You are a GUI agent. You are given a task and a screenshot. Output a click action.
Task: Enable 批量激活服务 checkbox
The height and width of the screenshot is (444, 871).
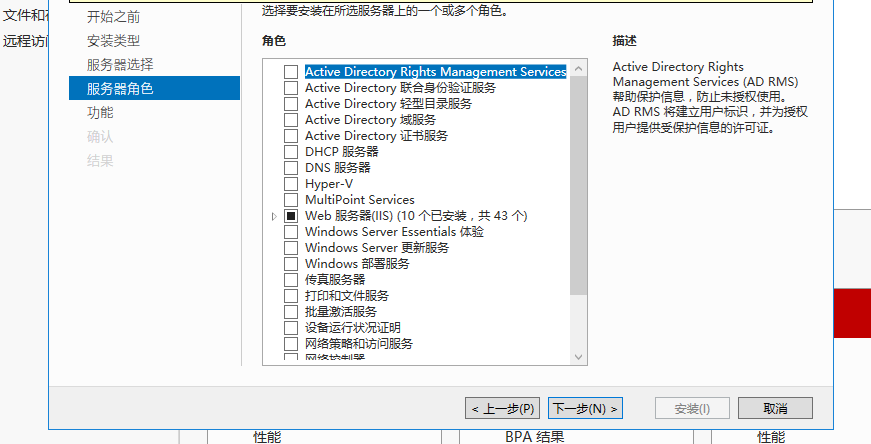[291, 312]
